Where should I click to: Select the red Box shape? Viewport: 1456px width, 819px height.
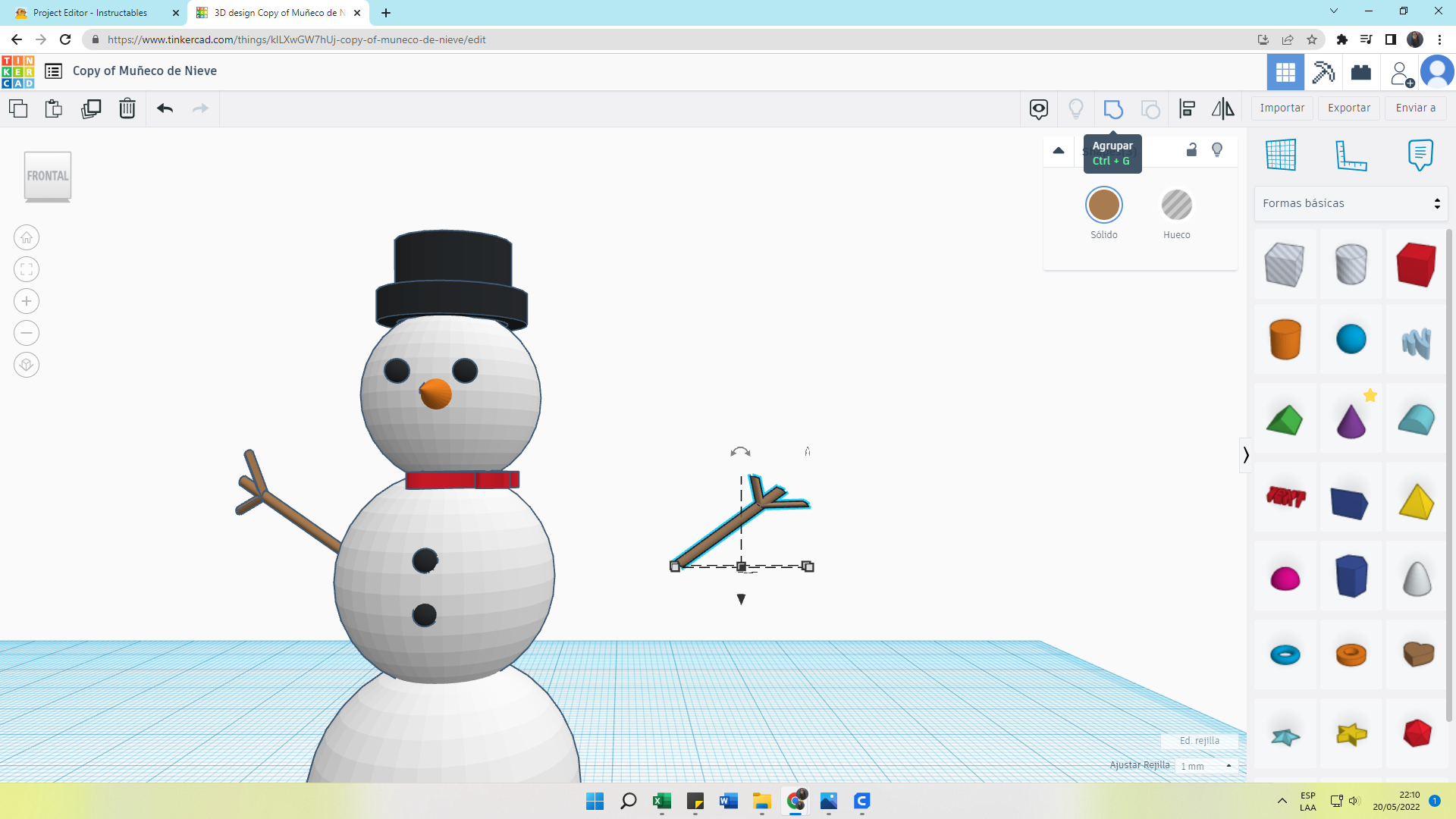[x=1417, y=264]
